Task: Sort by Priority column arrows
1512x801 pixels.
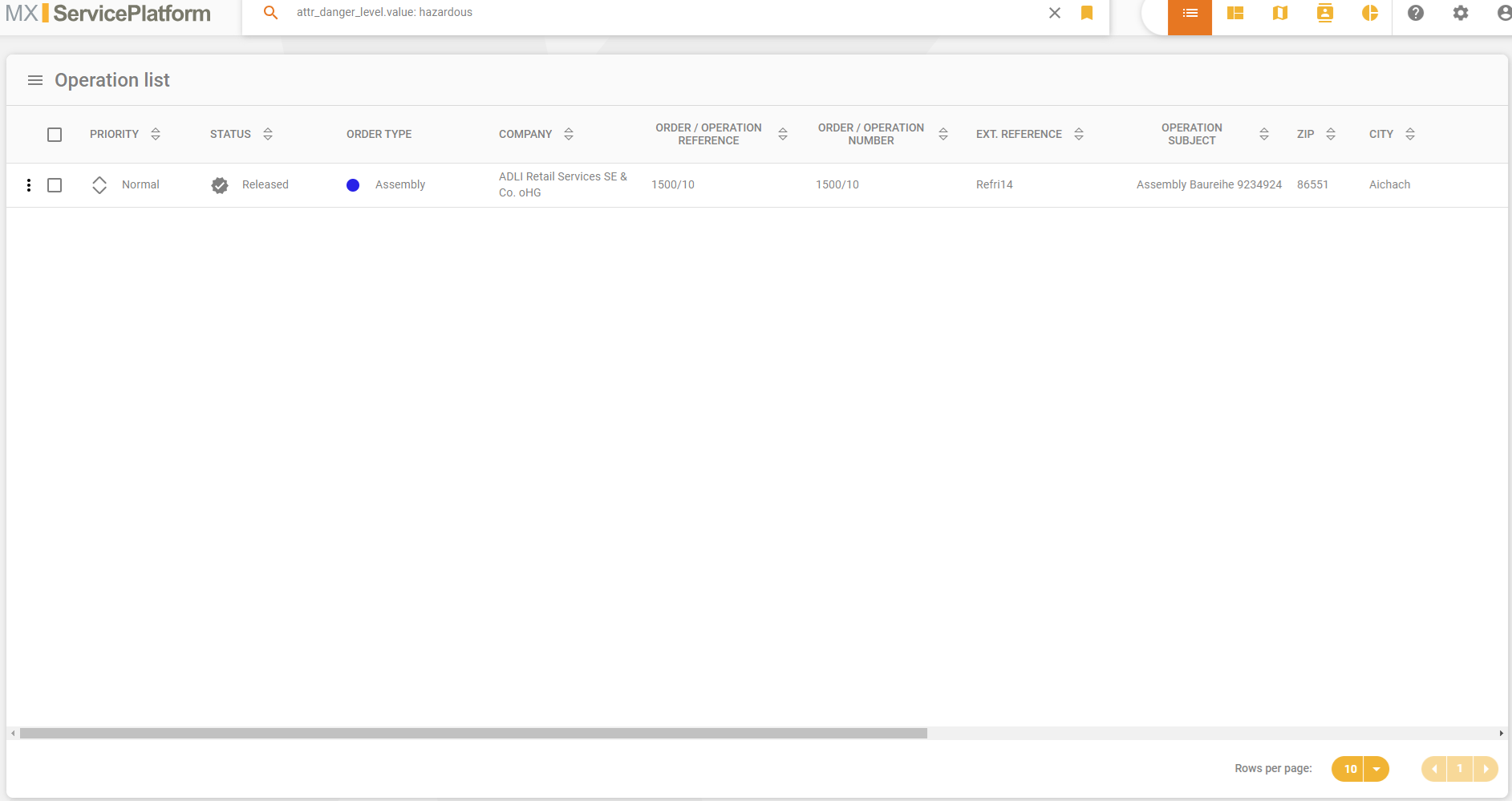Action: point(156,134)
